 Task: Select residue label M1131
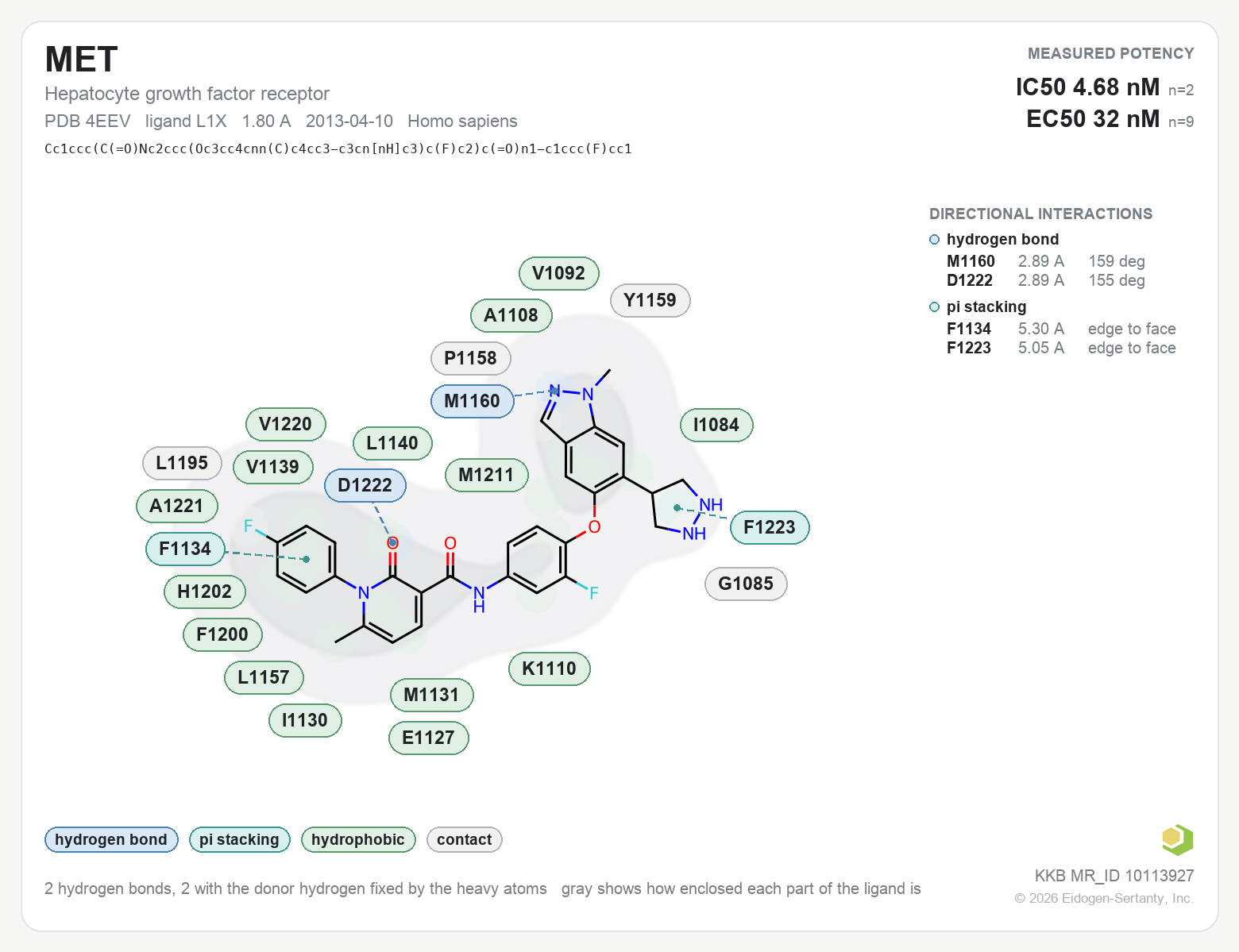click(x=432, y=695)
